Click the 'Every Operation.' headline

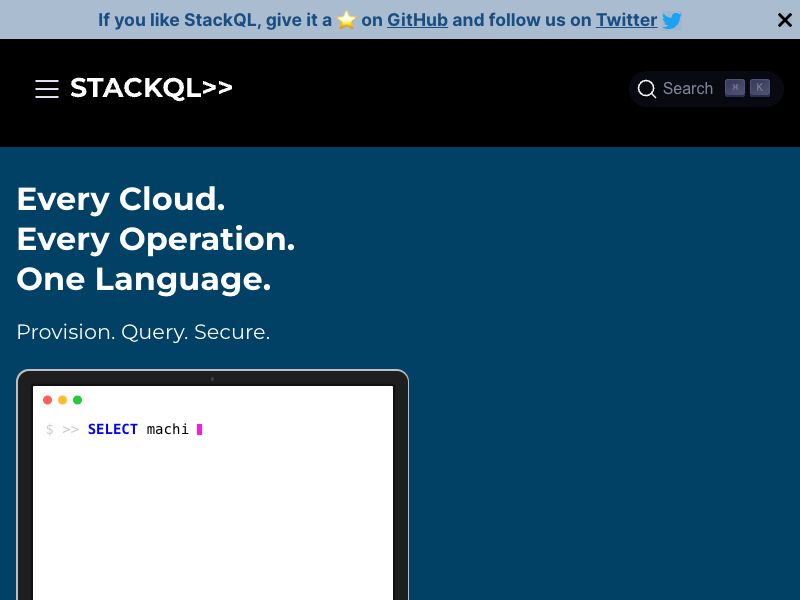pyautogui.click(x=156, y=239)
